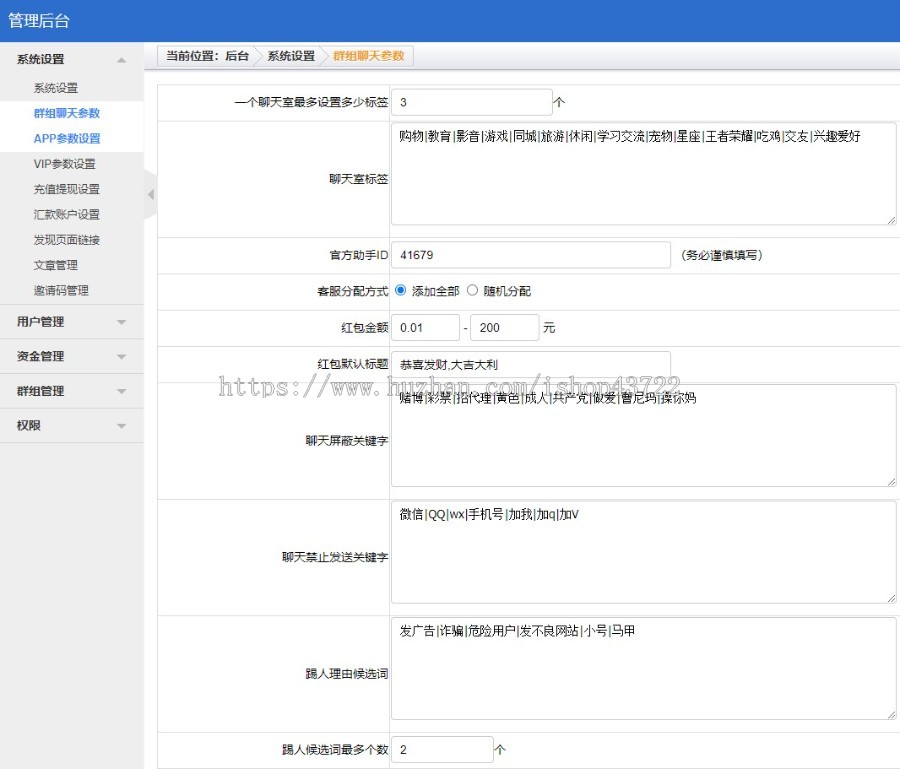Open the 汇款账户设置 sidebar item
Screen dimensions: 900x769
pyautogui.click(x=67, y=214)
